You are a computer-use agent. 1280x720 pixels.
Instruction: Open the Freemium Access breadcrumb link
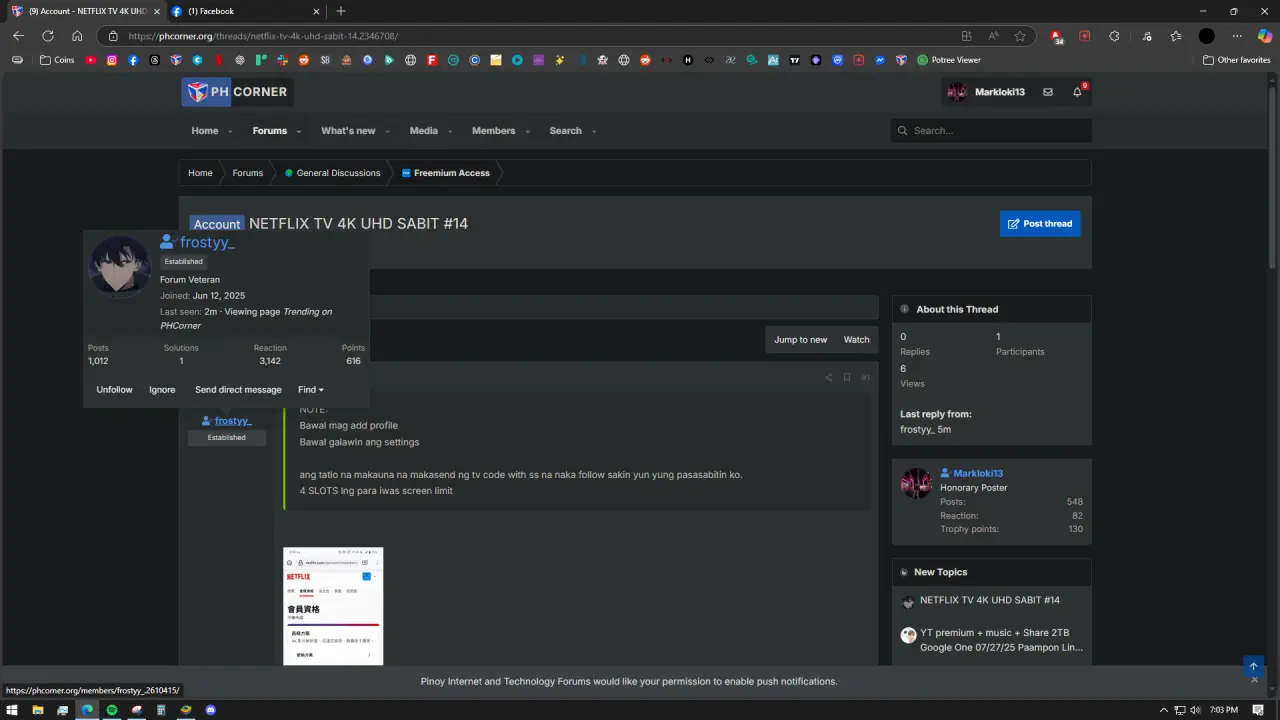(x=446, y=173)
